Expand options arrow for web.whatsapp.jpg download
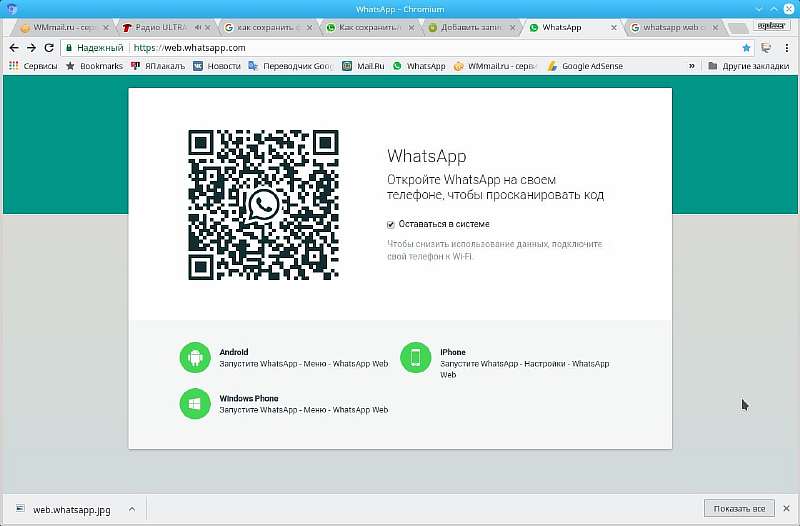 [x=132, y=509]
